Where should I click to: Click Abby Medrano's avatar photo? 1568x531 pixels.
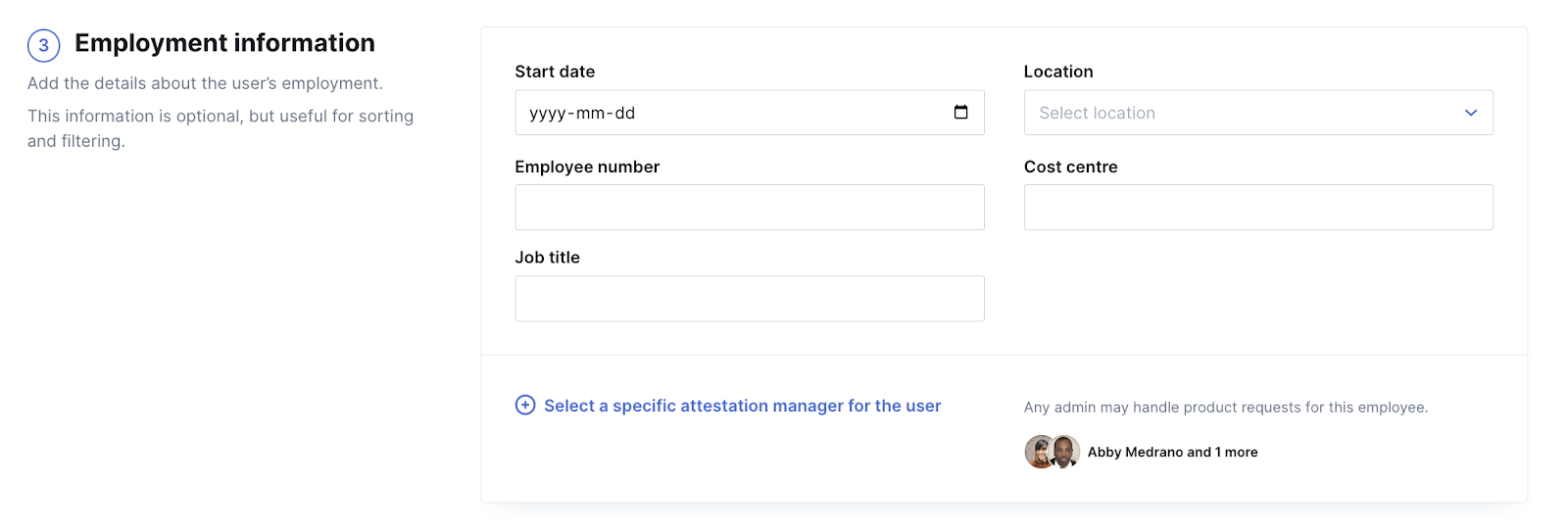click(1040, 452)
